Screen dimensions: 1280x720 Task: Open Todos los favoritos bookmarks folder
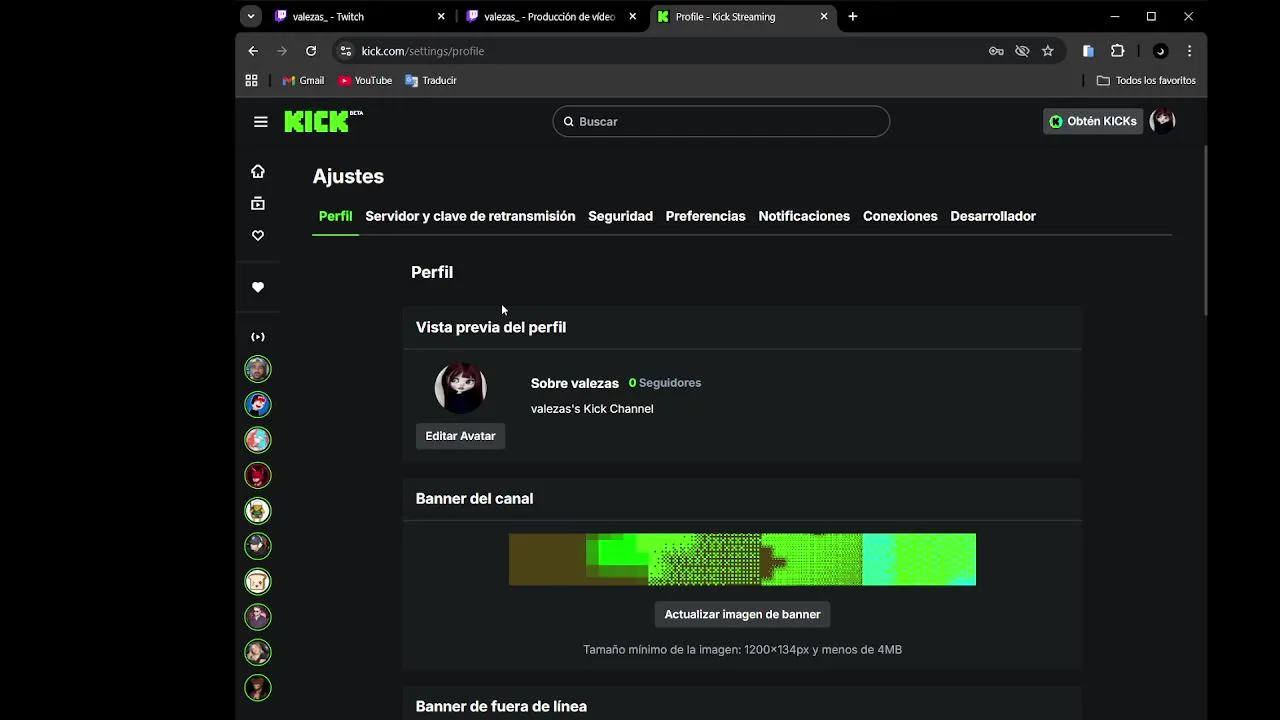pyautogui.click(x=1146, y=80)
